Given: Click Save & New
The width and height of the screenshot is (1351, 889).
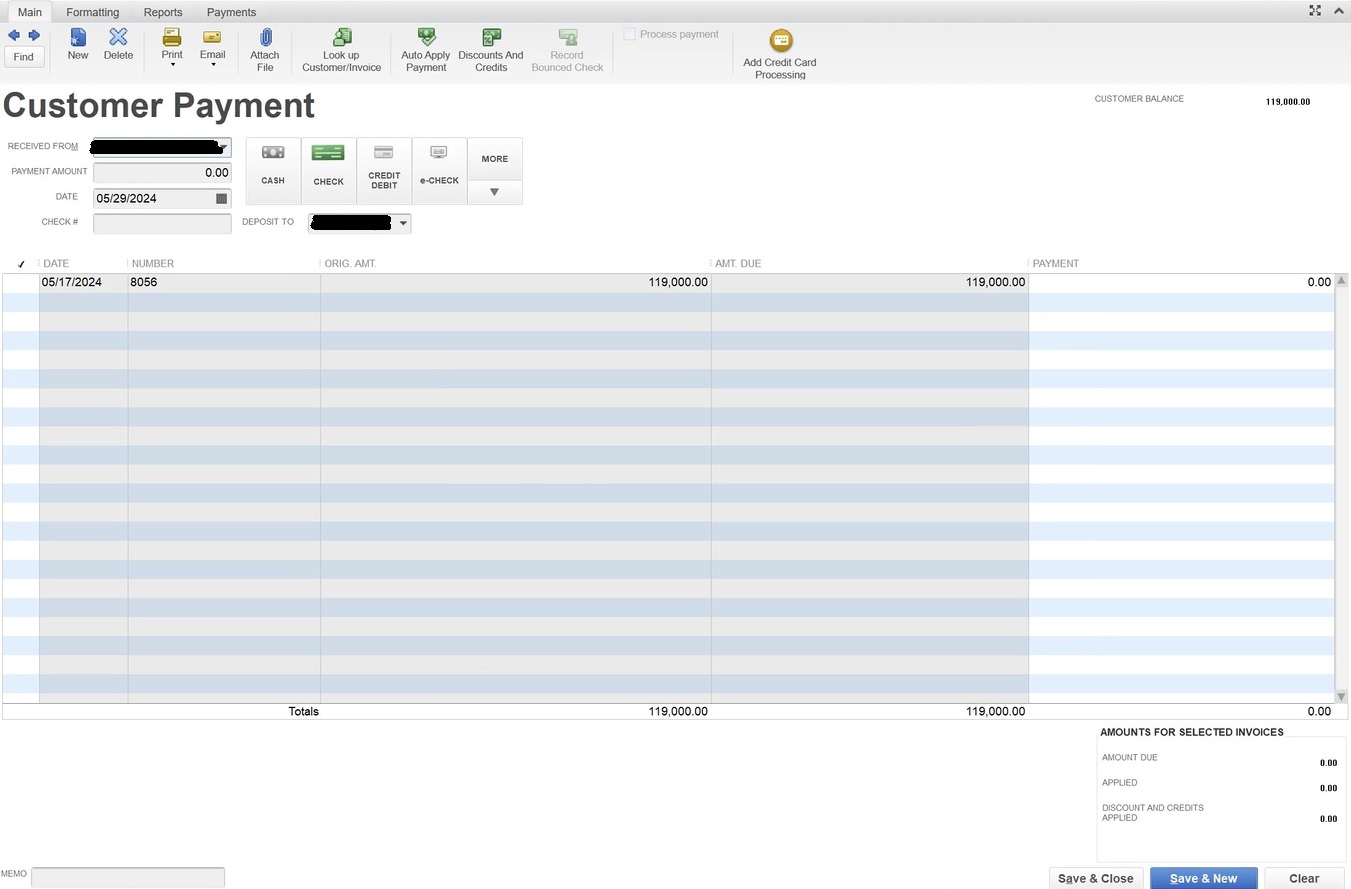Looking at the screenshot, I should (x=1204, y=878).
